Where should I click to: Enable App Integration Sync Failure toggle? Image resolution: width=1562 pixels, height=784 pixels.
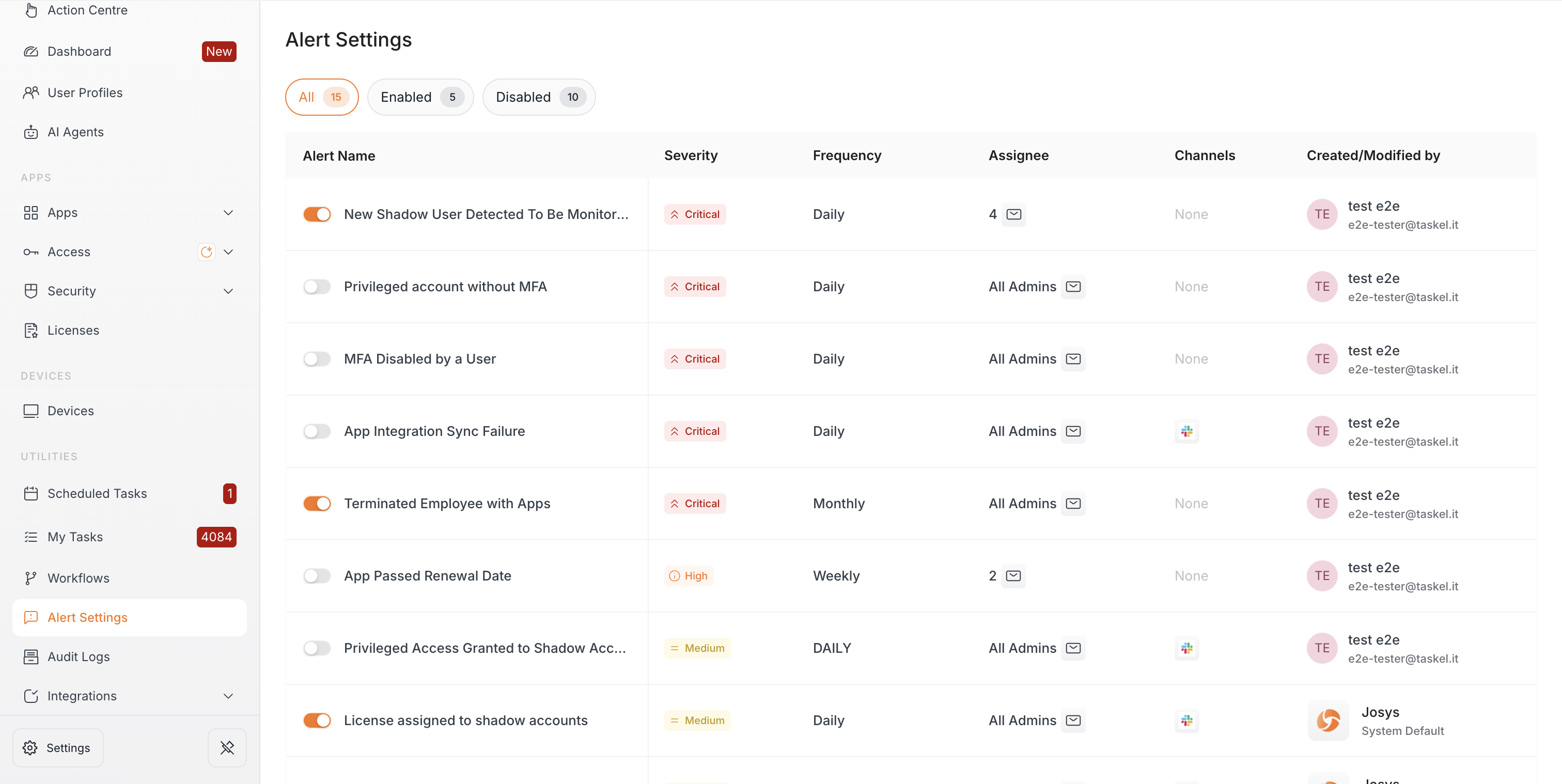(317, 431)
